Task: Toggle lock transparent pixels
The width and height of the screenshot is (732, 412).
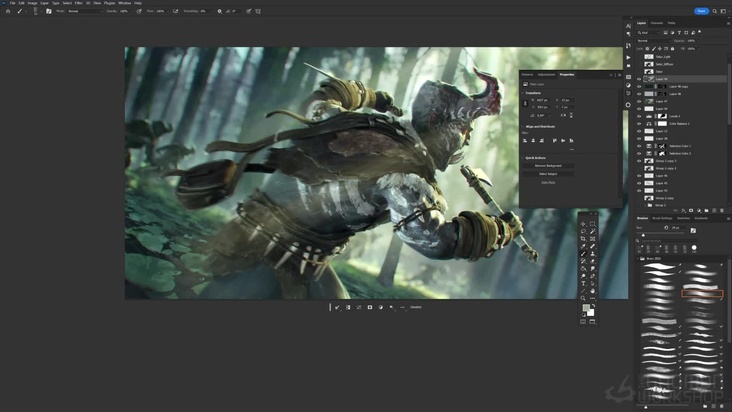Action: [648, 49]
